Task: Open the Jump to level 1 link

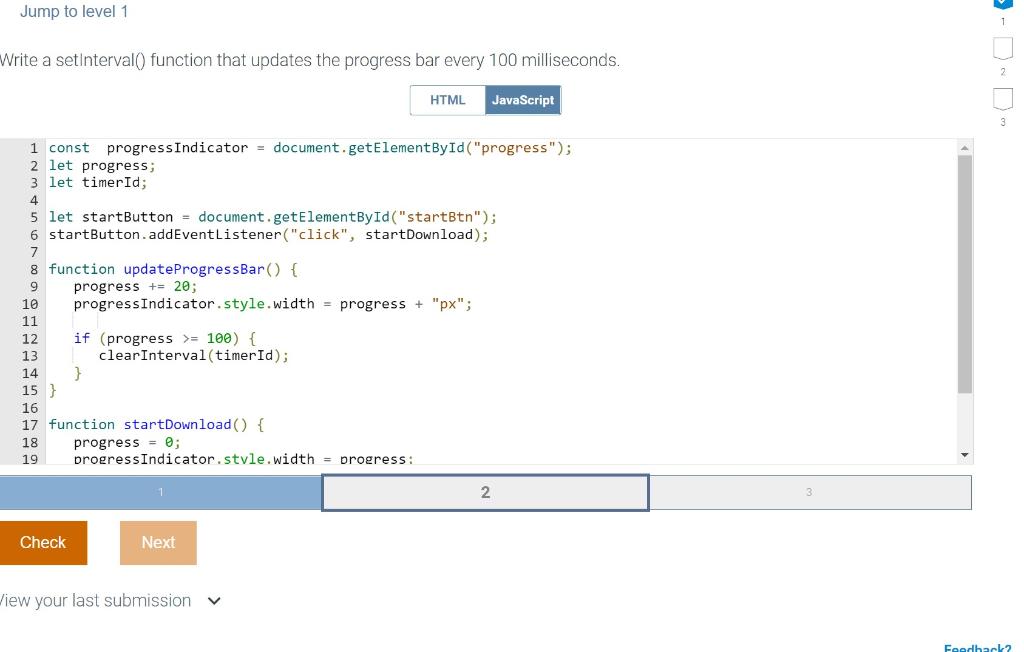Action: point(74,11)
